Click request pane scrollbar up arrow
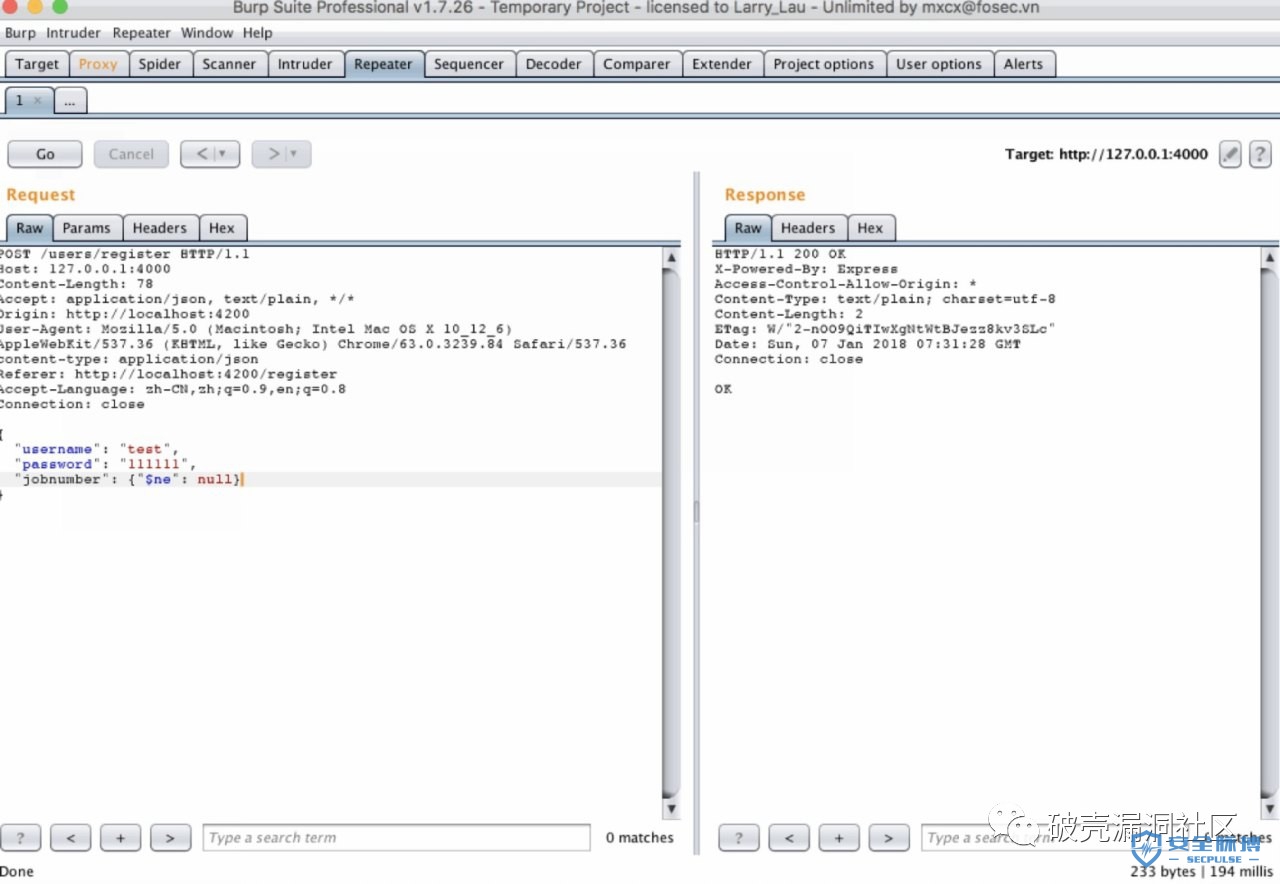 pos(671,257)
